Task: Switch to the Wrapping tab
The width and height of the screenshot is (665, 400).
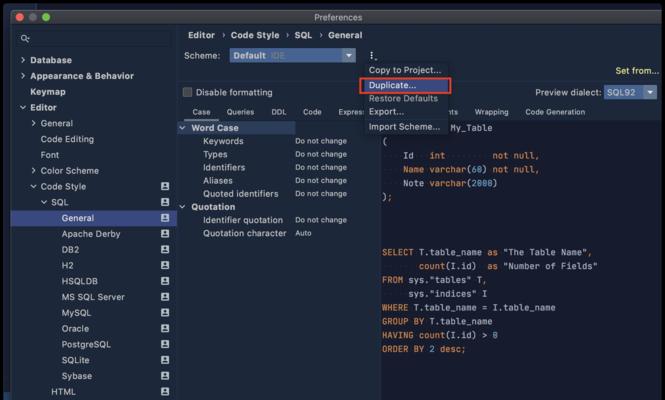Action: pyautogui.click(x=491, y=112)
